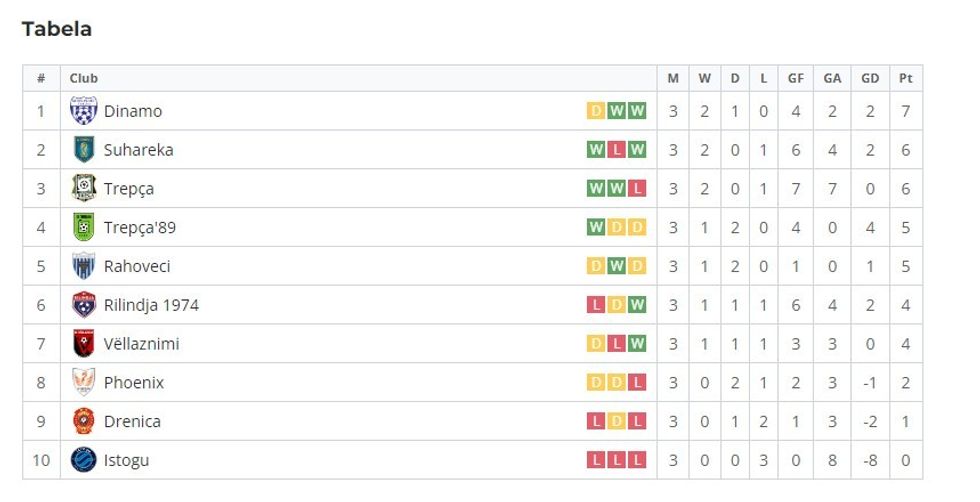Sort table by Pt column header
The height and width of the screenshot is (502, 980).
(x=905, y=78)
